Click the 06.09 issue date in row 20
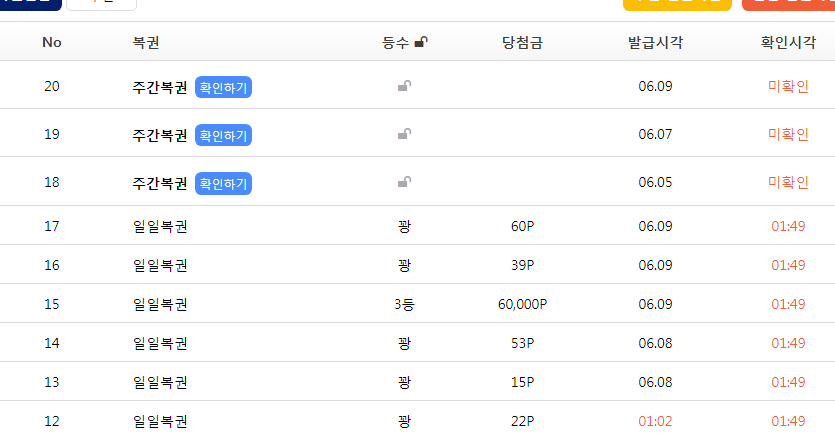 click(656, 86)
